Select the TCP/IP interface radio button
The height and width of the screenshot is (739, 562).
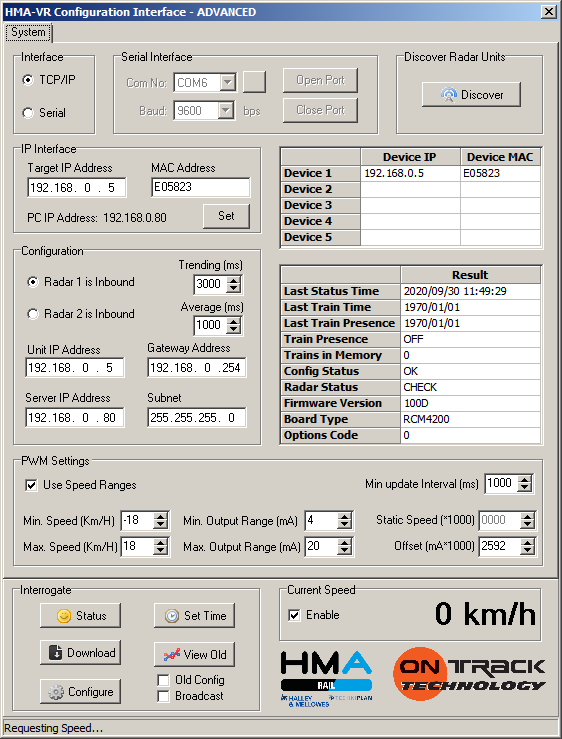(x=28, y=80)
